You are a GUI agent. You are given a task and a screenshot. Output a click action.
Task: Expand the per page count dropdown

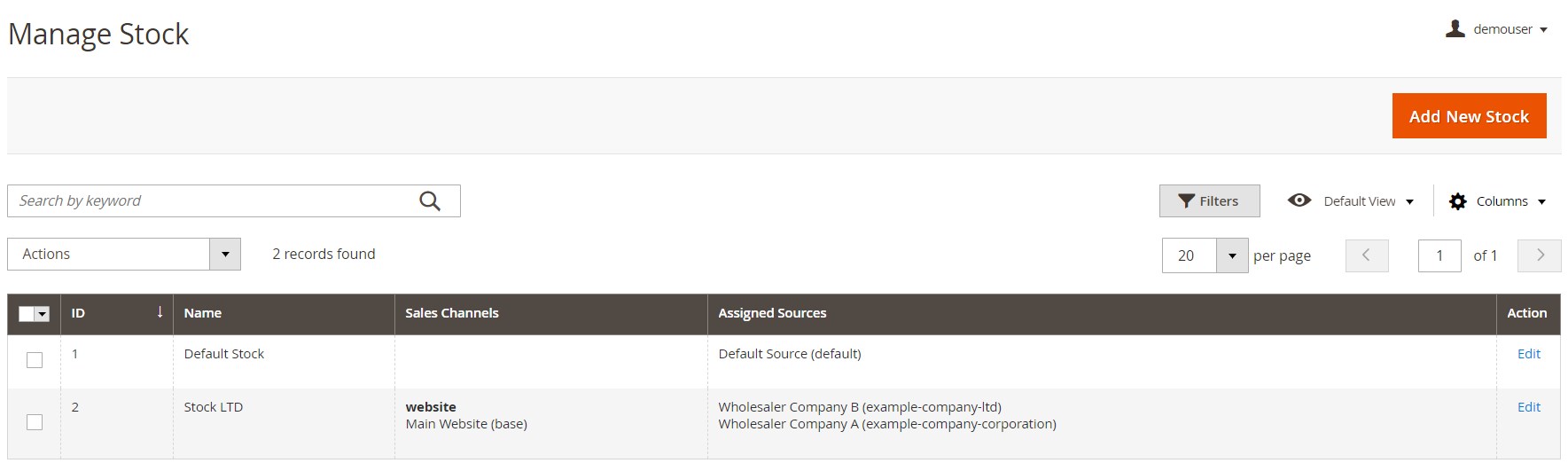(1232, 255)
